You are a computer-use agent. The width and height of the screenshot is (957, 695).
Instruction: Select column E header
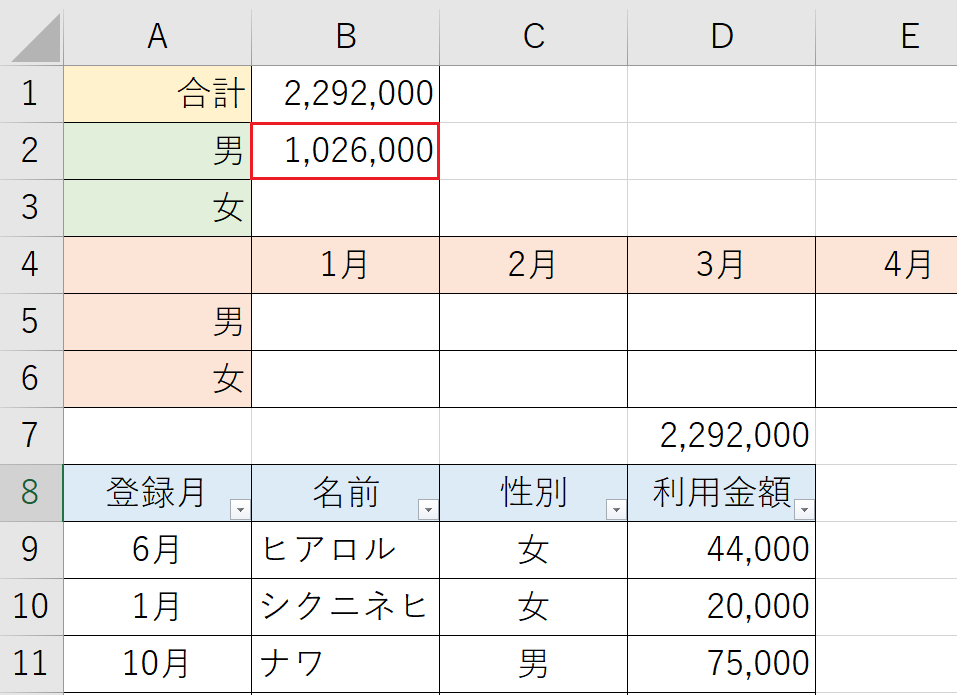tap(886, 37)
